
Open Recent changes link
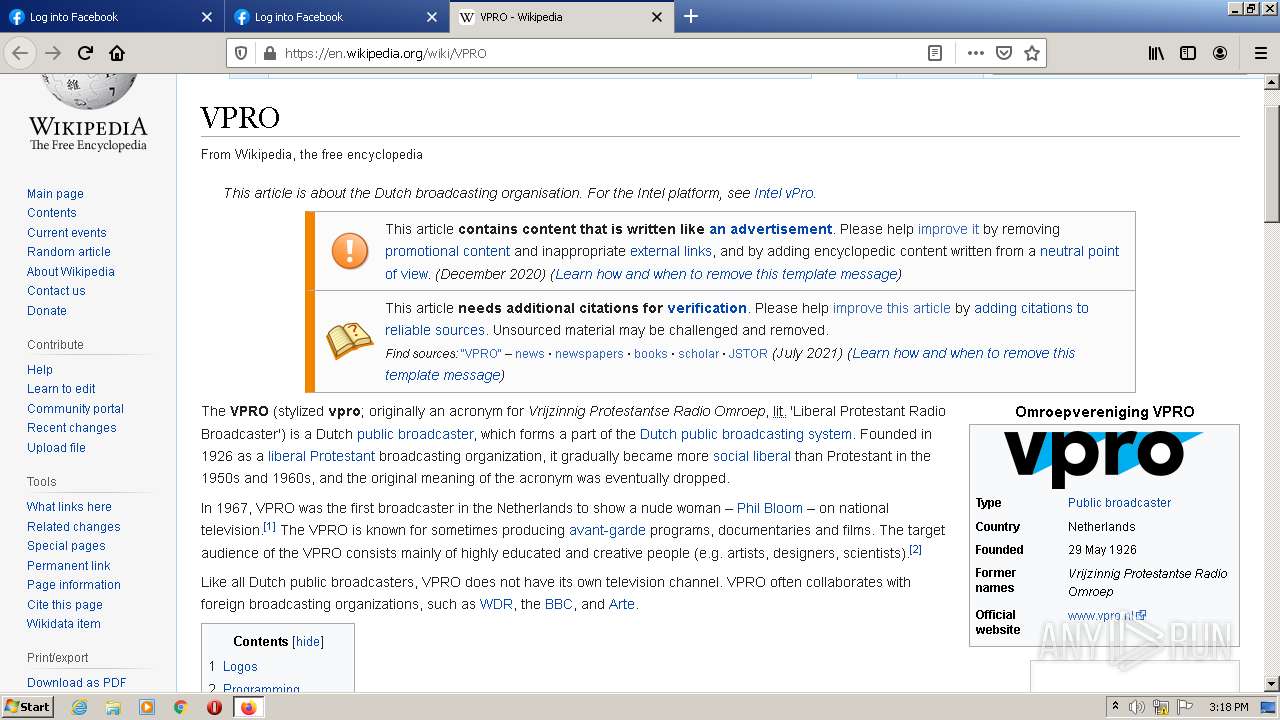[72, 428]
